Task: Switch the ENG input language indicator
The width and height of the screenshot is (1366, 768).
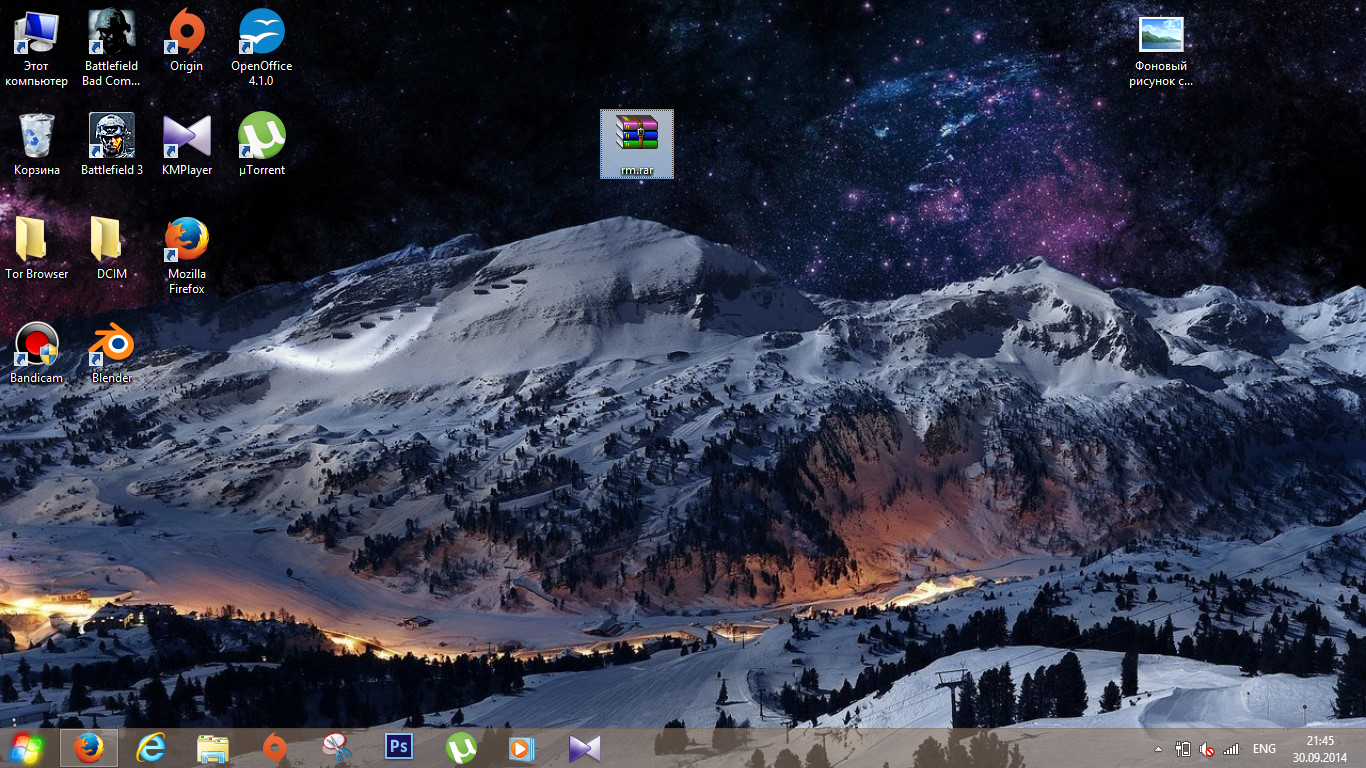Action: pos(1264,749)
